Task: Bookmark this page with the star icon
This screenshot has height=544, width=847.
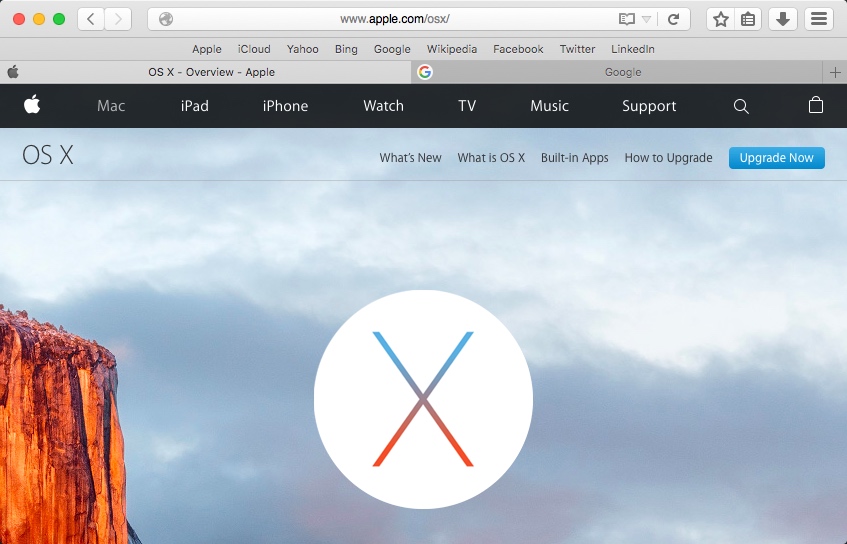Action: click(x=721, y=19)
